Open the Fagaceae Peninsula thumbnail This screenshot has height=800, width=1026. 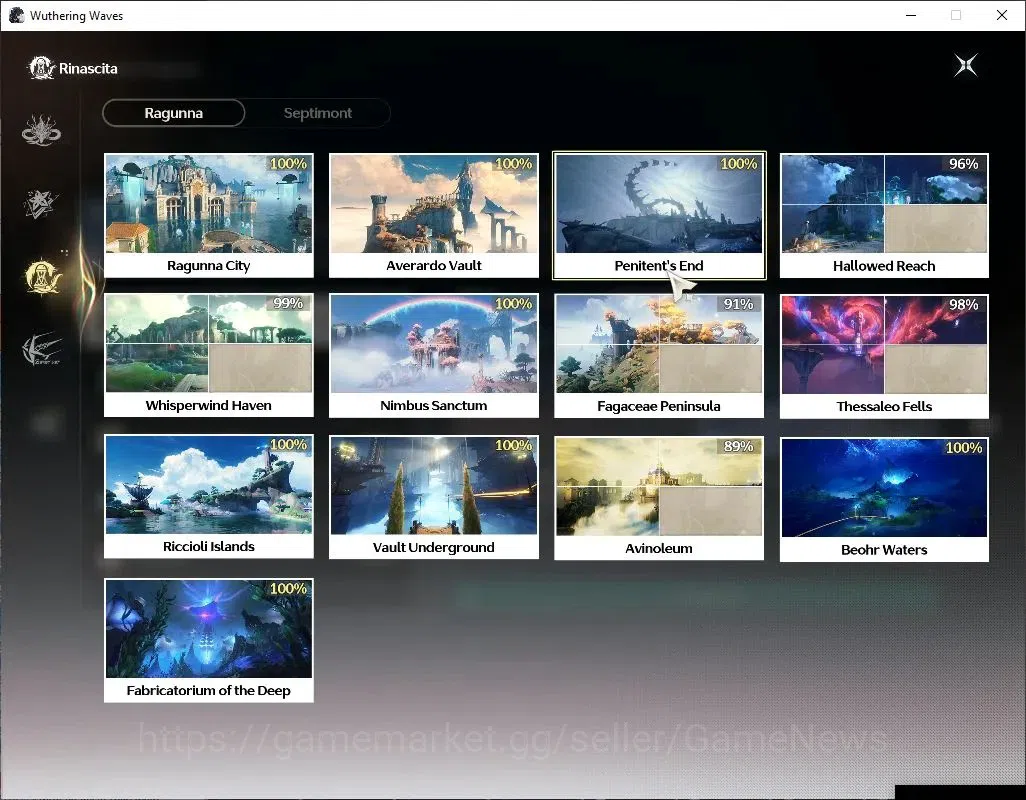coord(659,344)
